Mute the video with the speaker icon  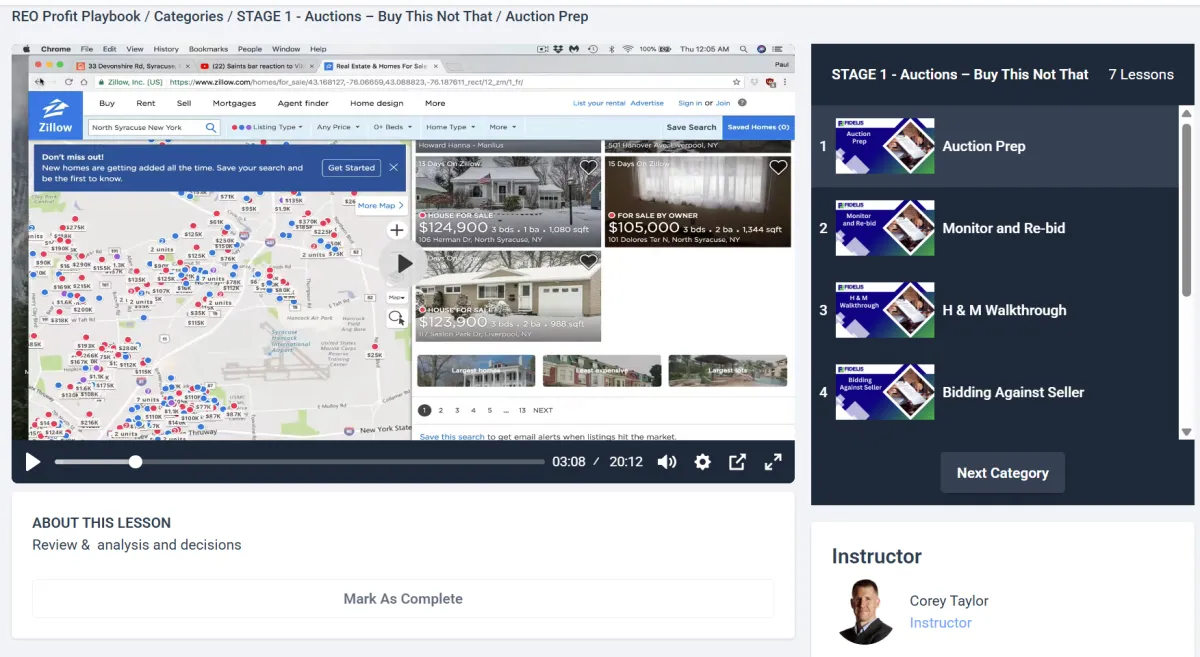click(x=667, y=462)
